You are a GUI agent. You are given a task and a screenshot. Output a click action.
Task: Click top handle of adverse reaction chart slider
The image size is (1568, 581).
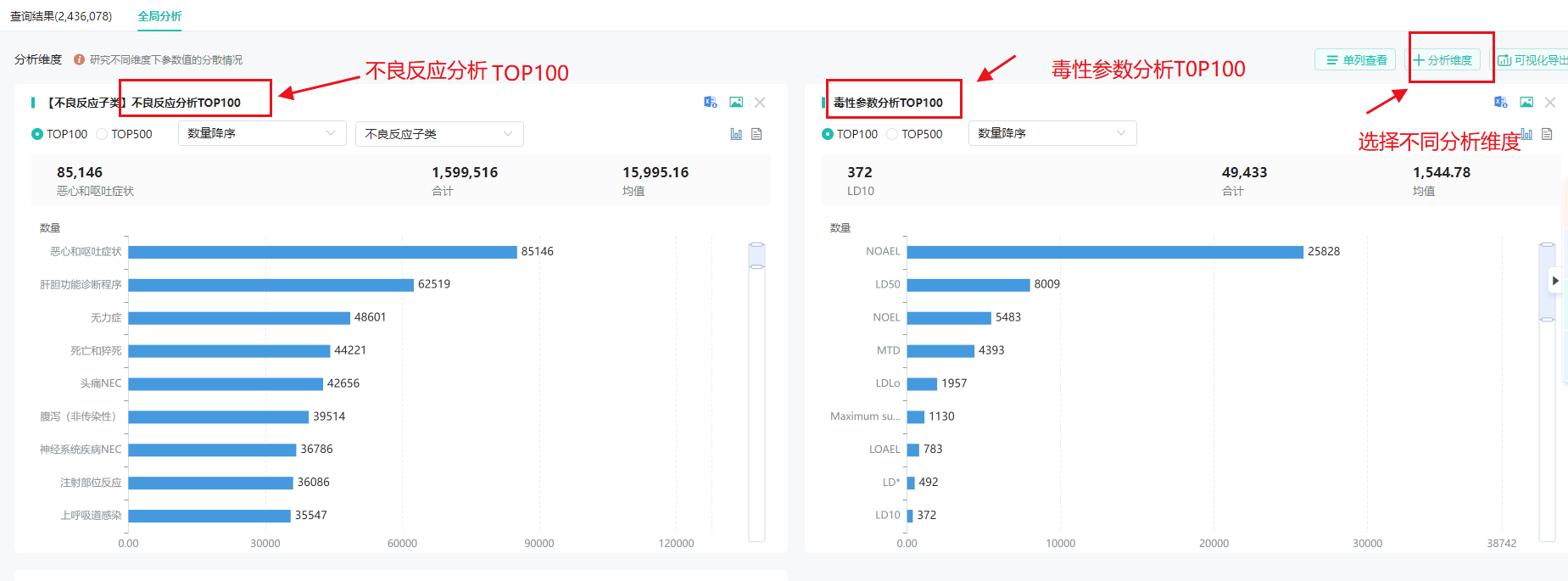pos(756,245)
